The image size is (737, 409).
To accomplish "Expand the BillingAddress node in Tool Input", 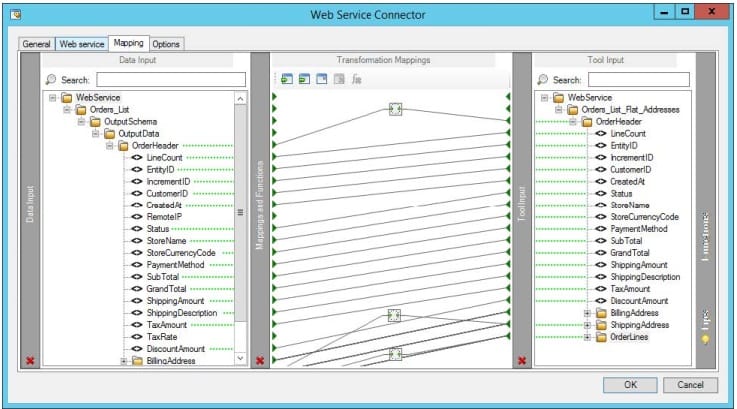I will 587,313.
